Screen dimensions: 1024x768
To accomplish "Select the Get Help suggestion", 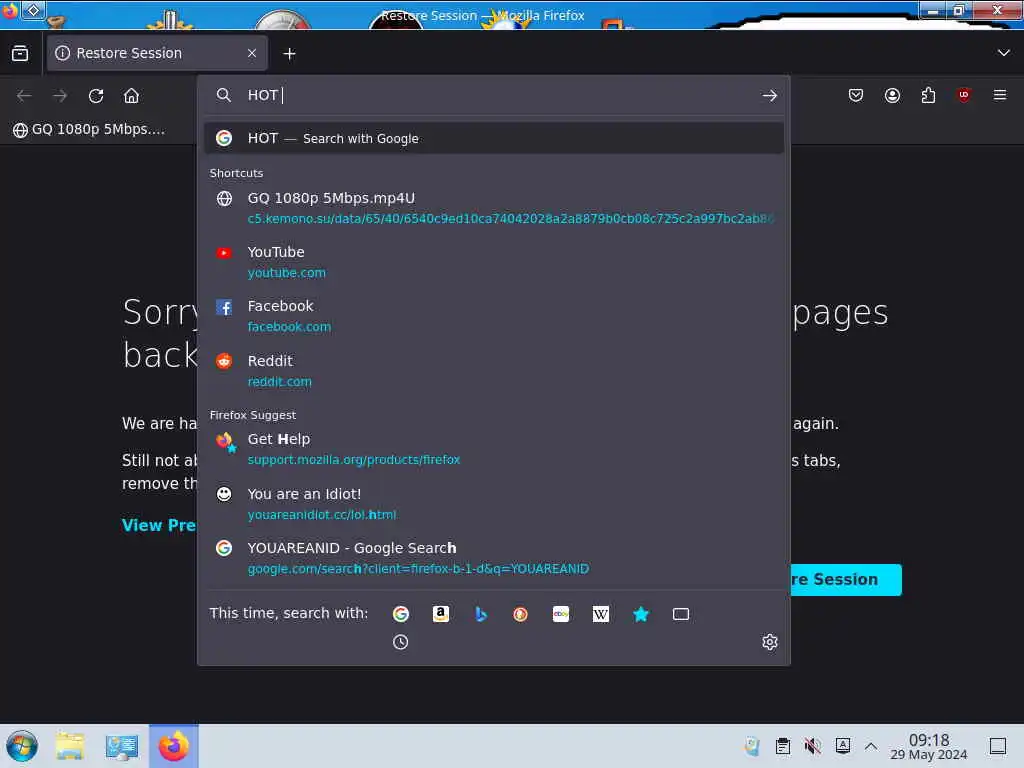I will [x=494, y=449].
